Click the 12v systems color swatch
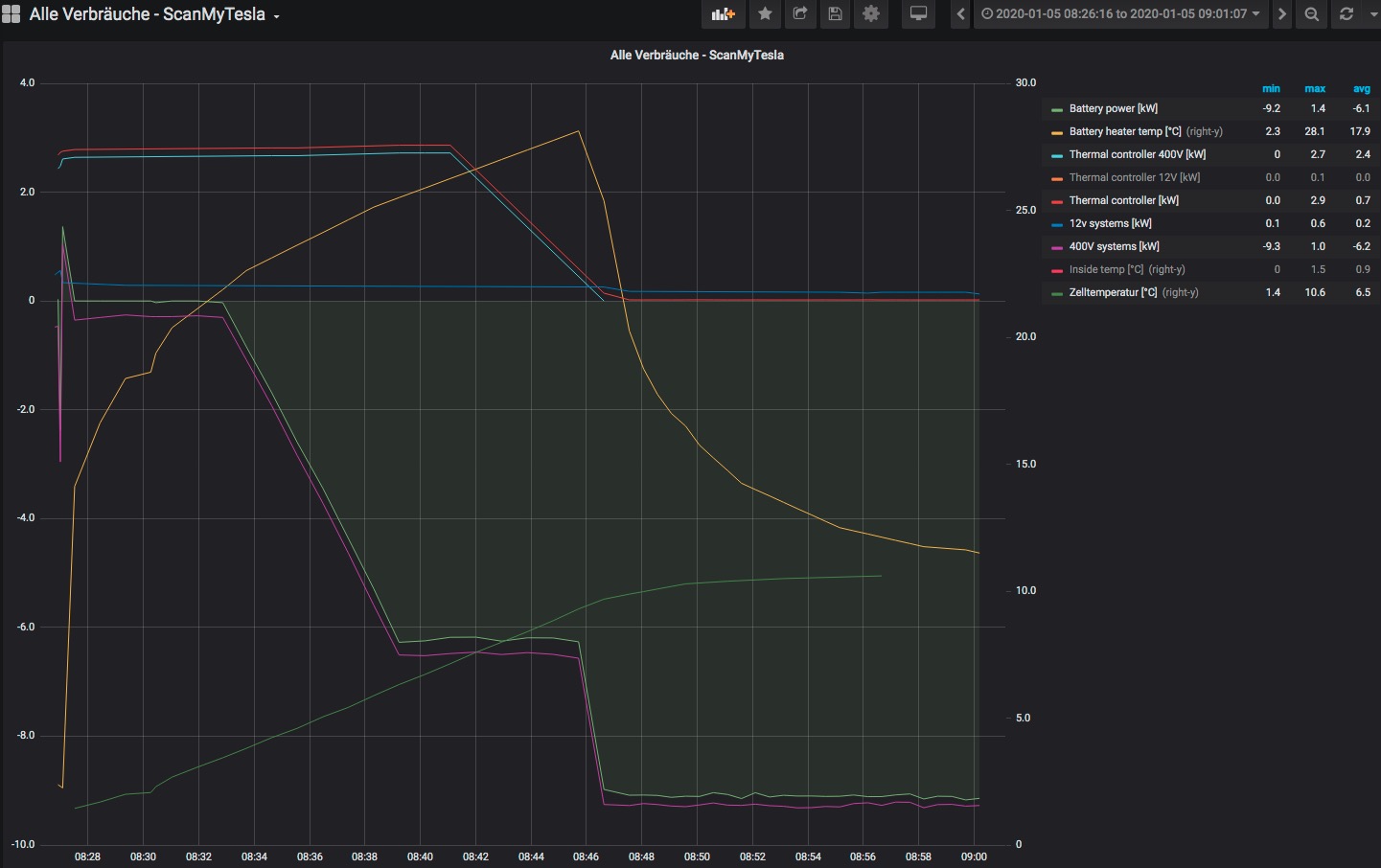 [x=1057, y=225]
